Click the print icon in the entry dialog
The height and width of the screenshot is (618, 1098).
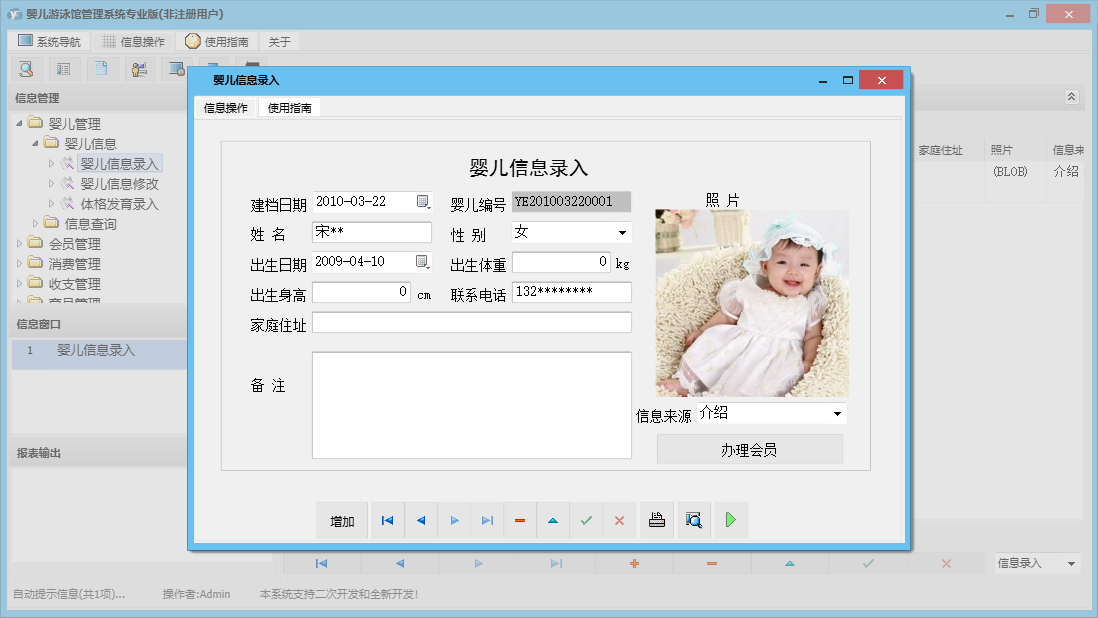pyautogui.click(x=657, y=520)
